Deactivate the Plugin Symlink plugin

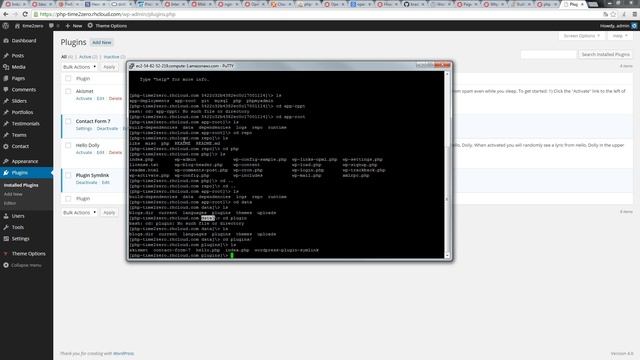coord(87,182)
